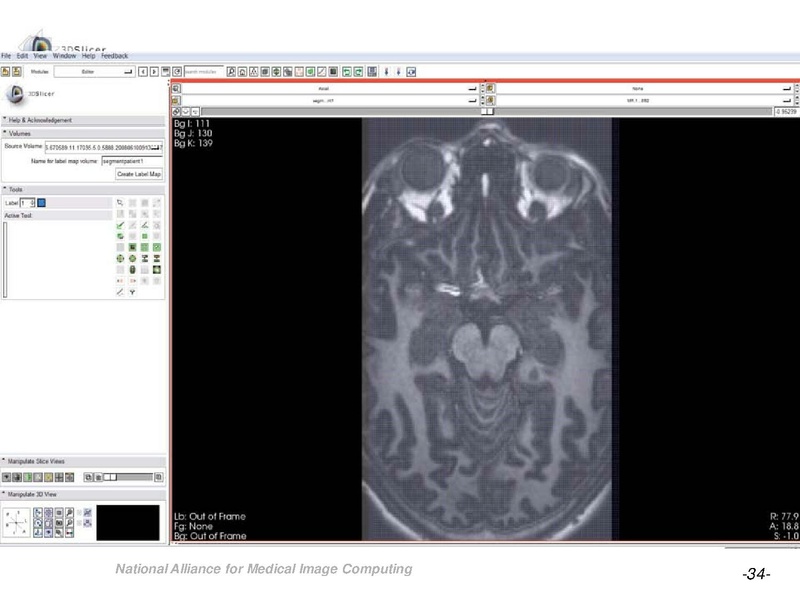Select the green Draw pencil tool
The width and height of the screenshot is (800, 600).
pyautogui.click(x=120, y=226)
